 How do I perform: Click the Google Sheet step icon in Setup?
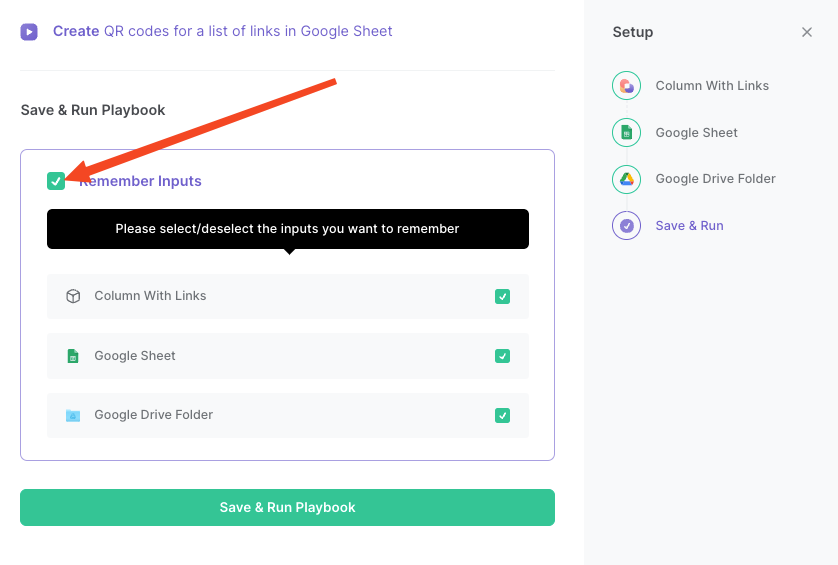pos(626,133)
